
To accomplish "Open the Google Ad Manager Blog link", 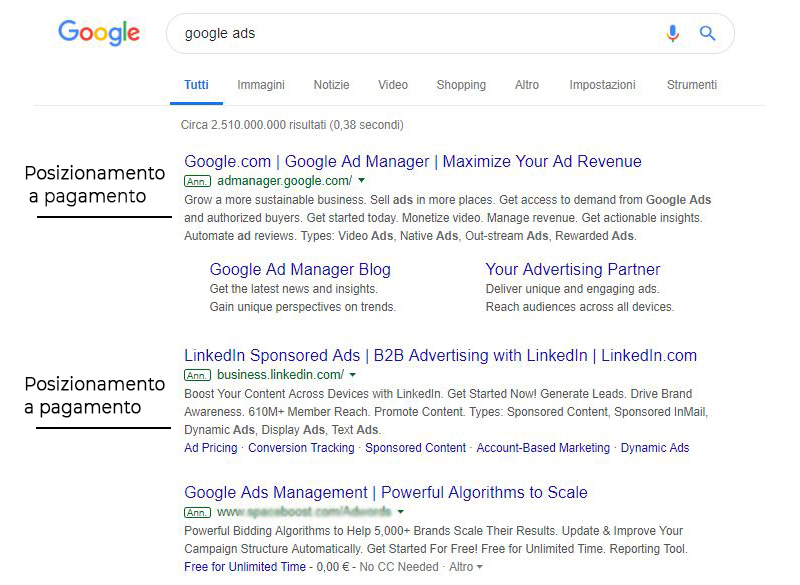I will coord(300,269).
